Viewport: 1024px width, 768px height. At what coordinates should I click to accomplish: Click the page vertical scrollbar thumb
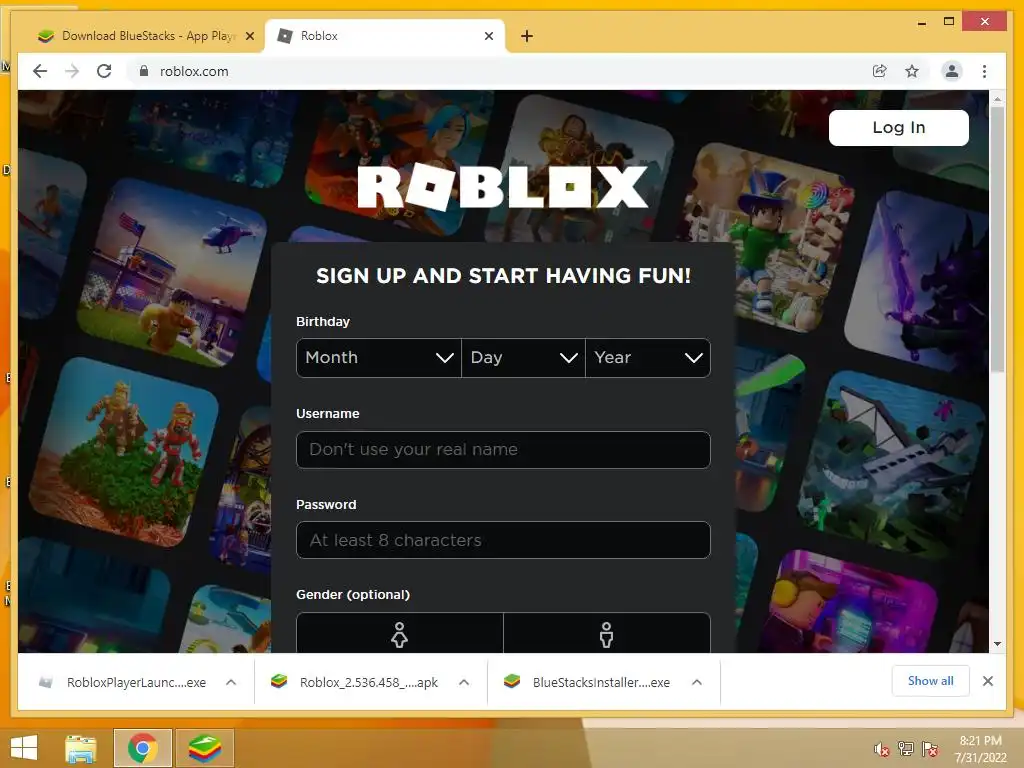tap(997, 238)
